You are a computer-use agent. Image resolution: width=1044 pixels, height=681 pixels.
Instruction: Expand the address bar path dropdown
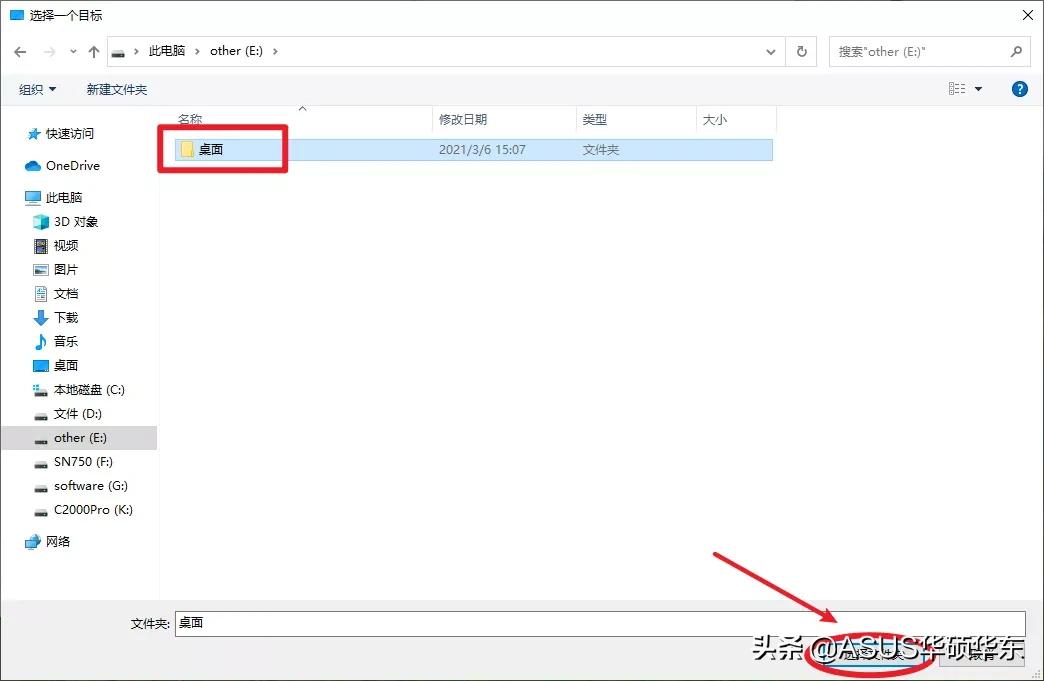click(x=770, y=50)
